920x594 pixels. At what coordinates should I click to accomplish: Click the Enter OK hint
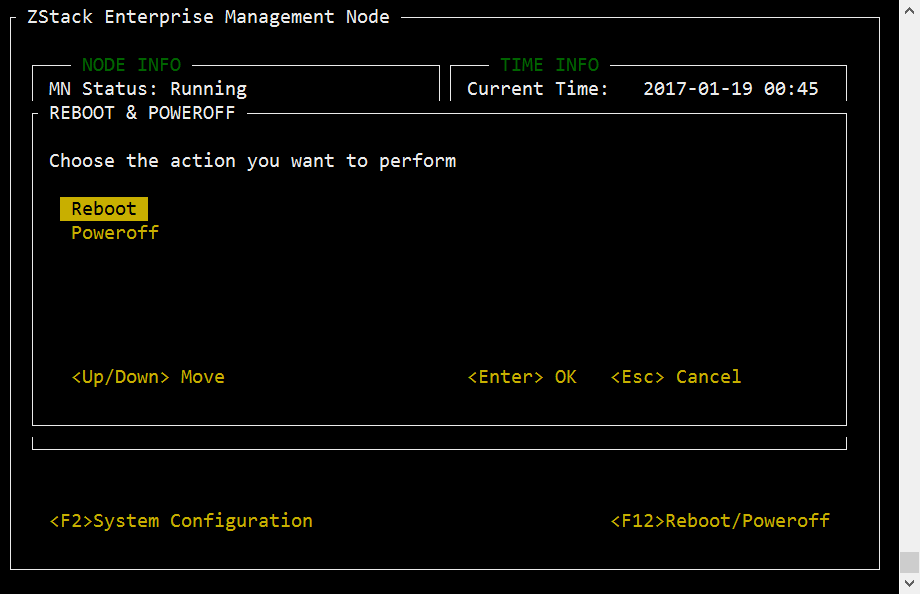coord(522,377)
